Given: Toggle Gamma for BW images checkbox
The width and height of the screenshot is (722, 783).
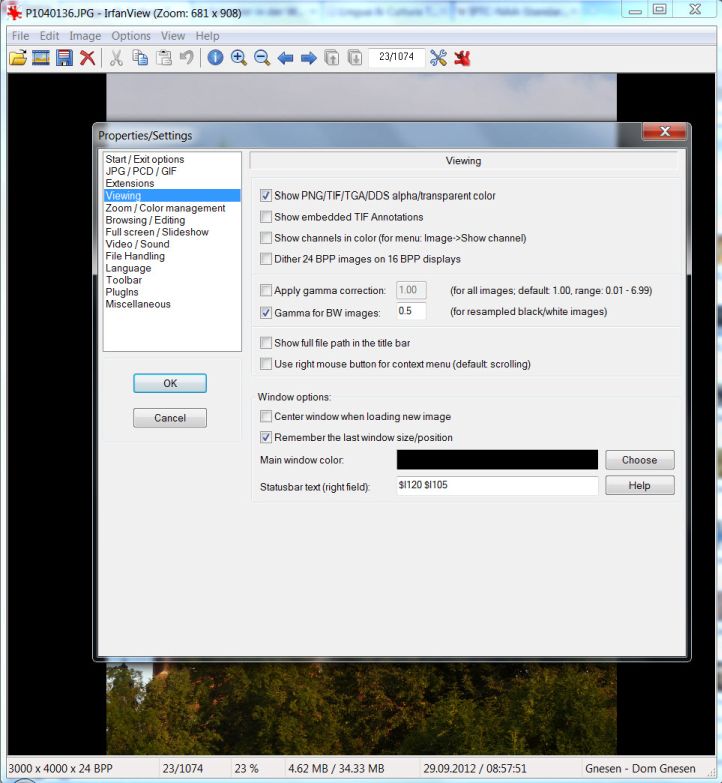Looking at the screenshot, I should tap(266, 313).
